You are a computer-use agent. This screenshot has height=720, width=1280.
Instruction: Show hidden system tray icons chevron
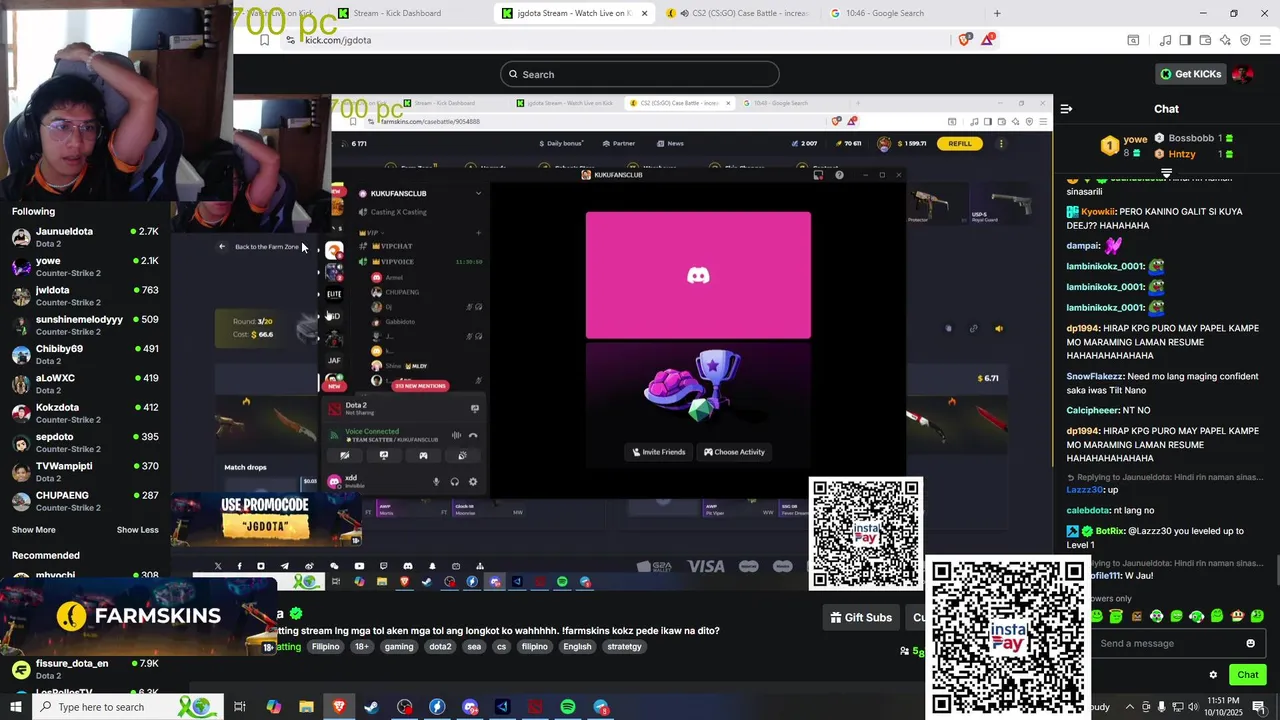(x=1129, y=707)
